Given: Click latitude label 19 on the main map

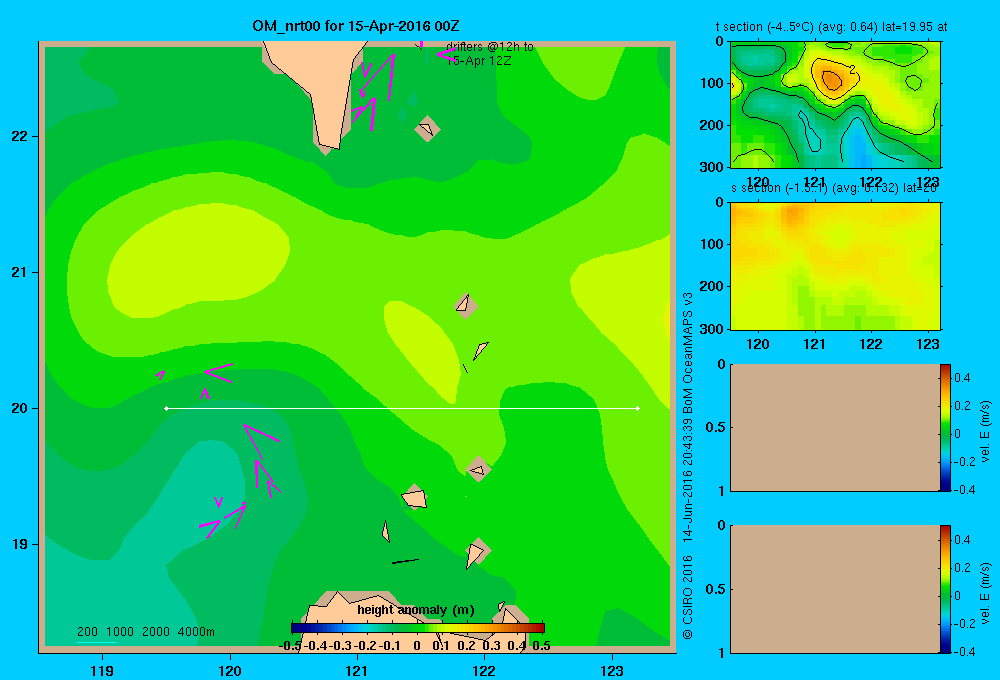Looking at the screenshot, I should [20, 544].
